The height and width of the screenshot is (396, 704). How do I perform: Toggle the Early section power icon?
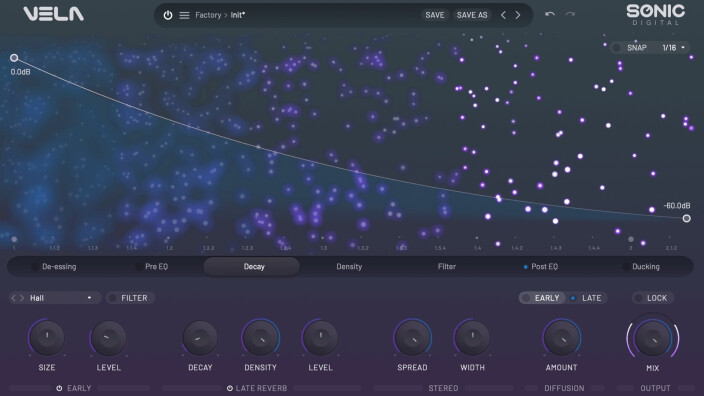point(59,388)
